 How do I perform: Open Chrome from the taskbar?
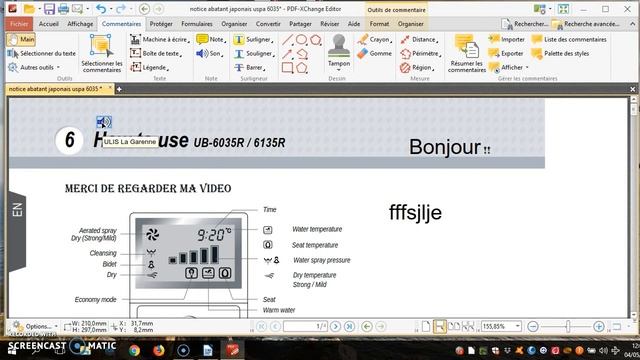(x=134, y=350)
